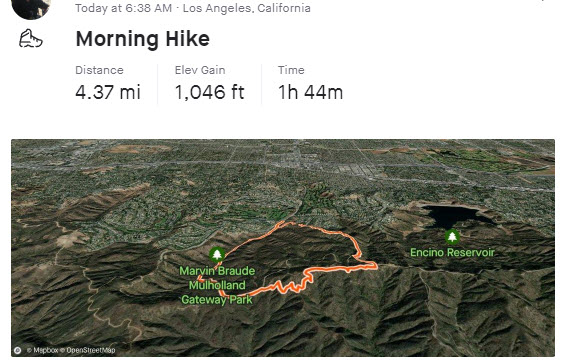Click the Today at 6:38 AM timestamp
The width and height of the screenshot is (564, 364).
tap(123, 8)
